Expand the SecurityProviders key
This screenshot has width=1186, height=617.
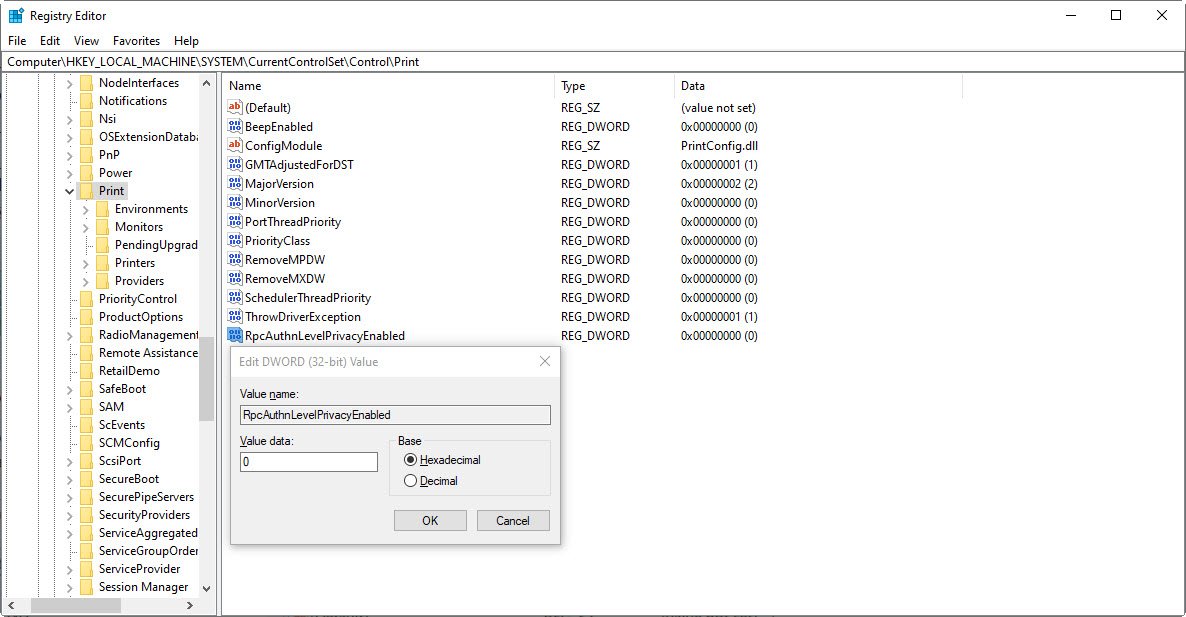pyautogui.click(x=70, y=516)
